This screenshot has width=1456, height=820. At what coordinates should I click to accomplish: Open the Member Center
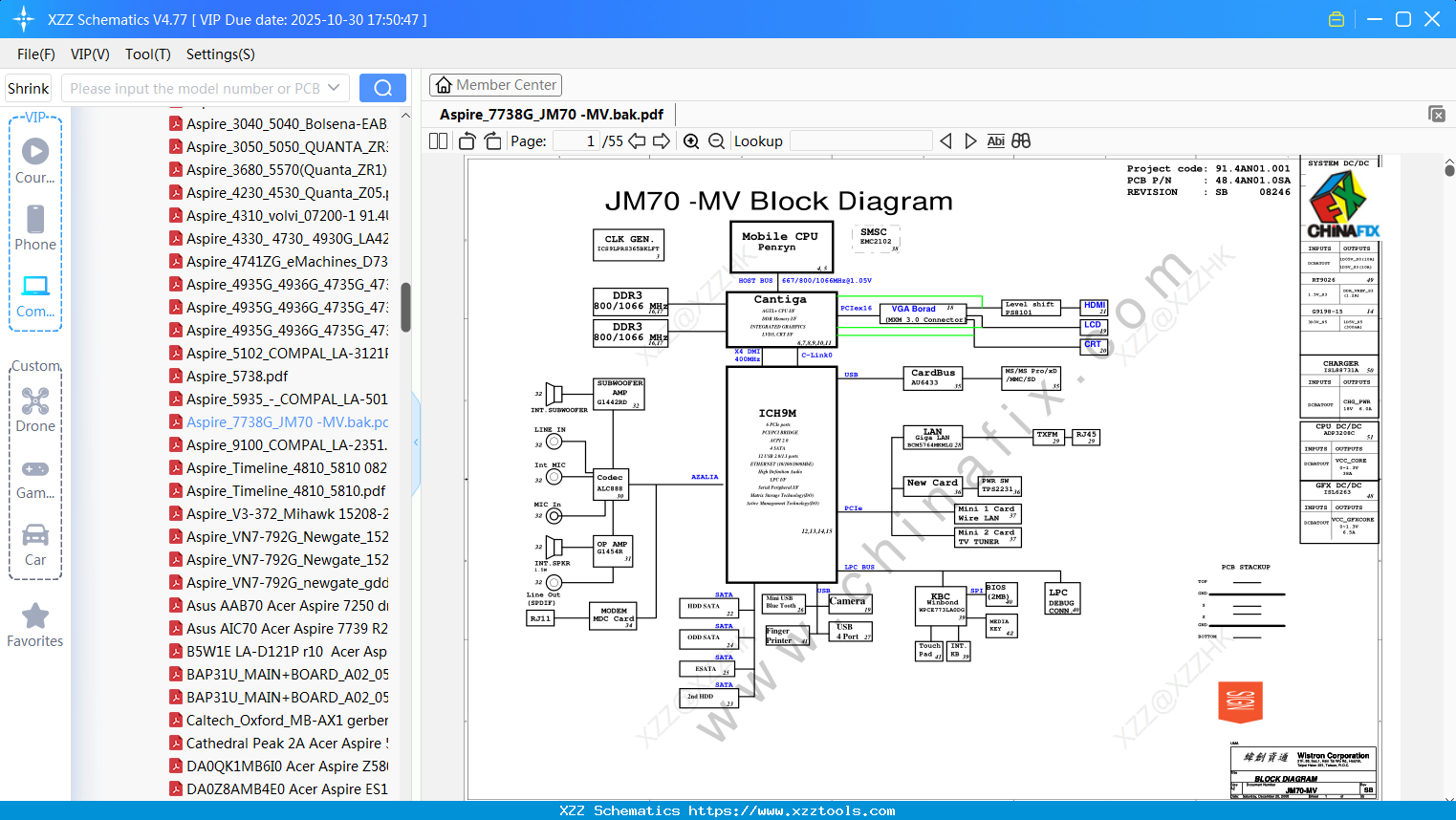pos(495,85)
